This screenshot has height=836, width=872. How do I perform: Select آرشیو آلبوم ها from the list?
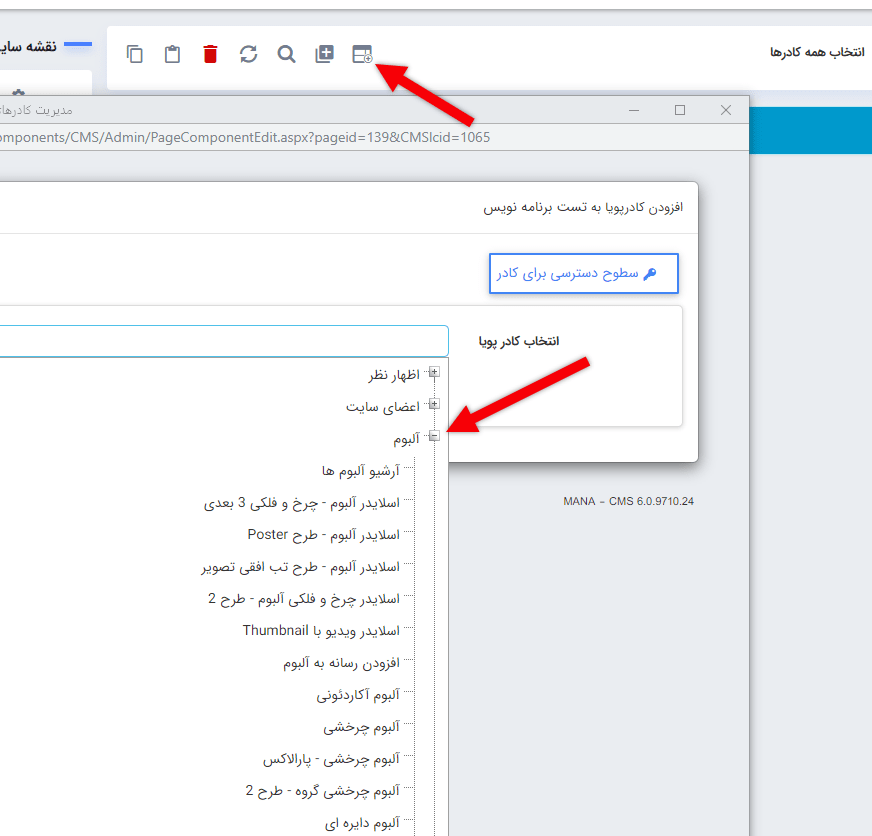click(x=358, y=469)
